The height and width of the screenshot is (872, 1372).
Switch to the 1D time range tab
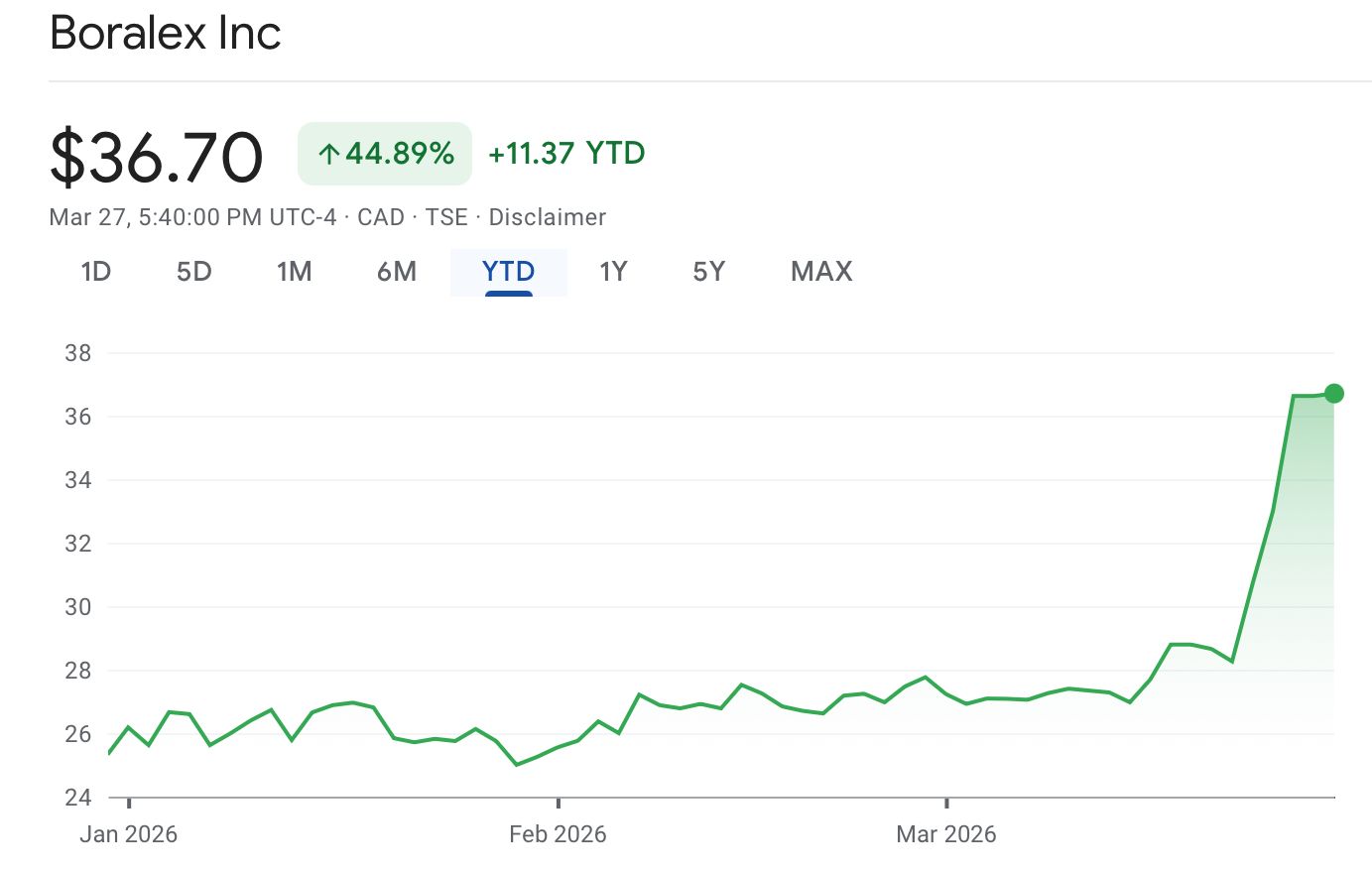click(x=95, y=272)
